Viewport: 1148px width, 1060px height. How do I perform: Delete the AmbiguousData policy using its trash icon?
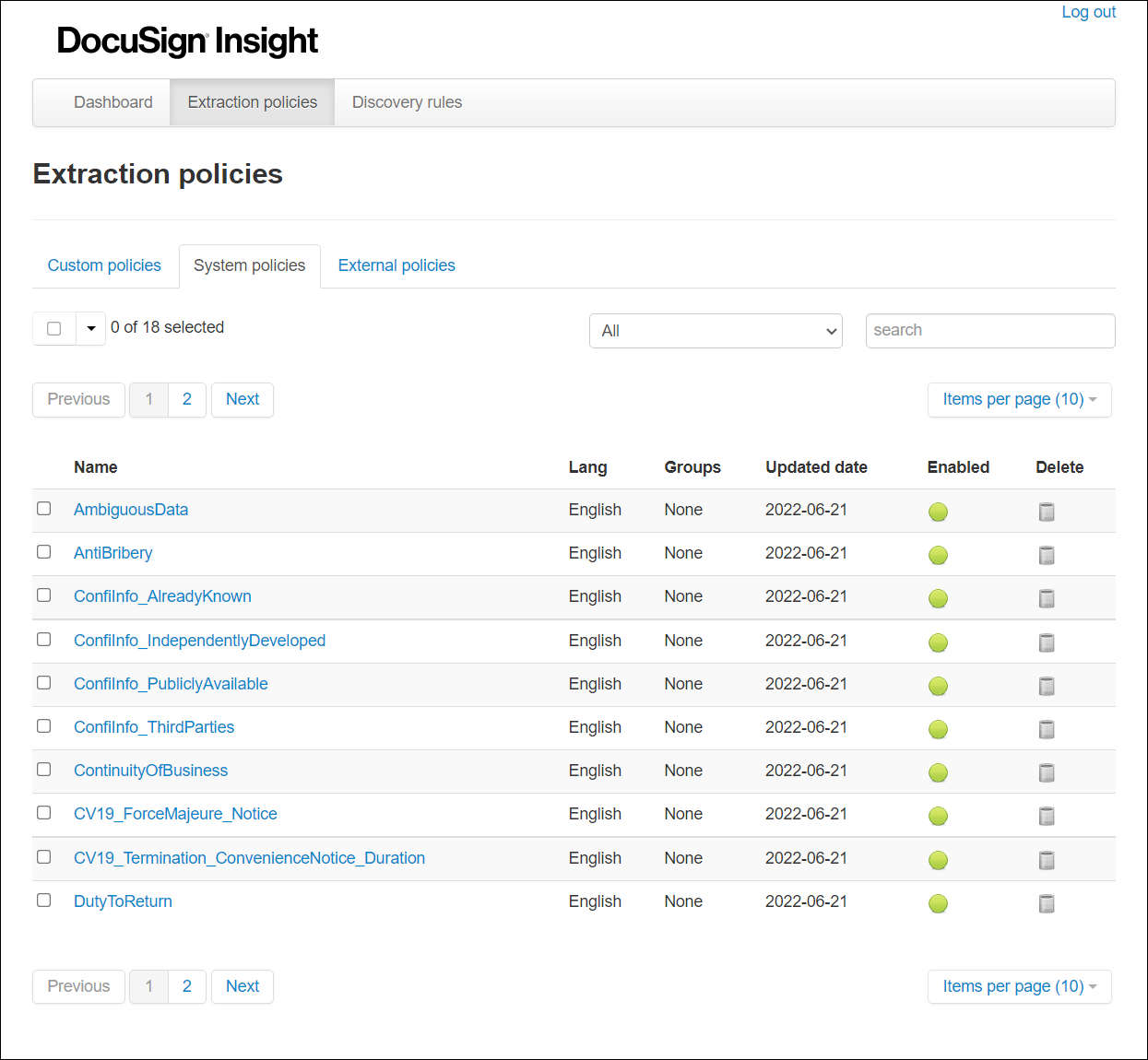click(x=1047, y=512)
